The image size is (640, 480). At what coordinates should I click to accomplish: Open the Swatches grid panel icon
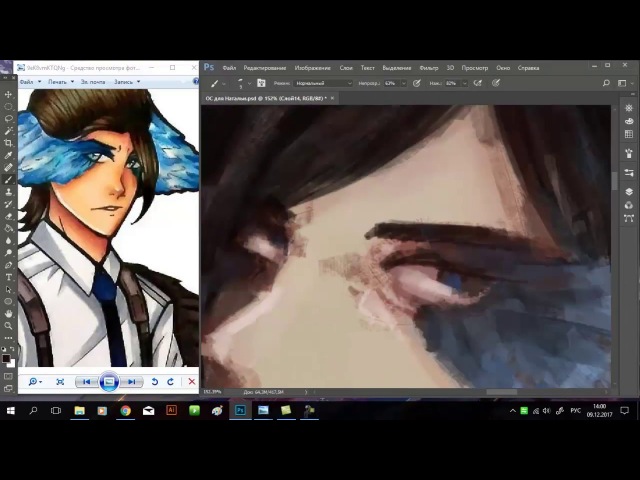(629, 134)
